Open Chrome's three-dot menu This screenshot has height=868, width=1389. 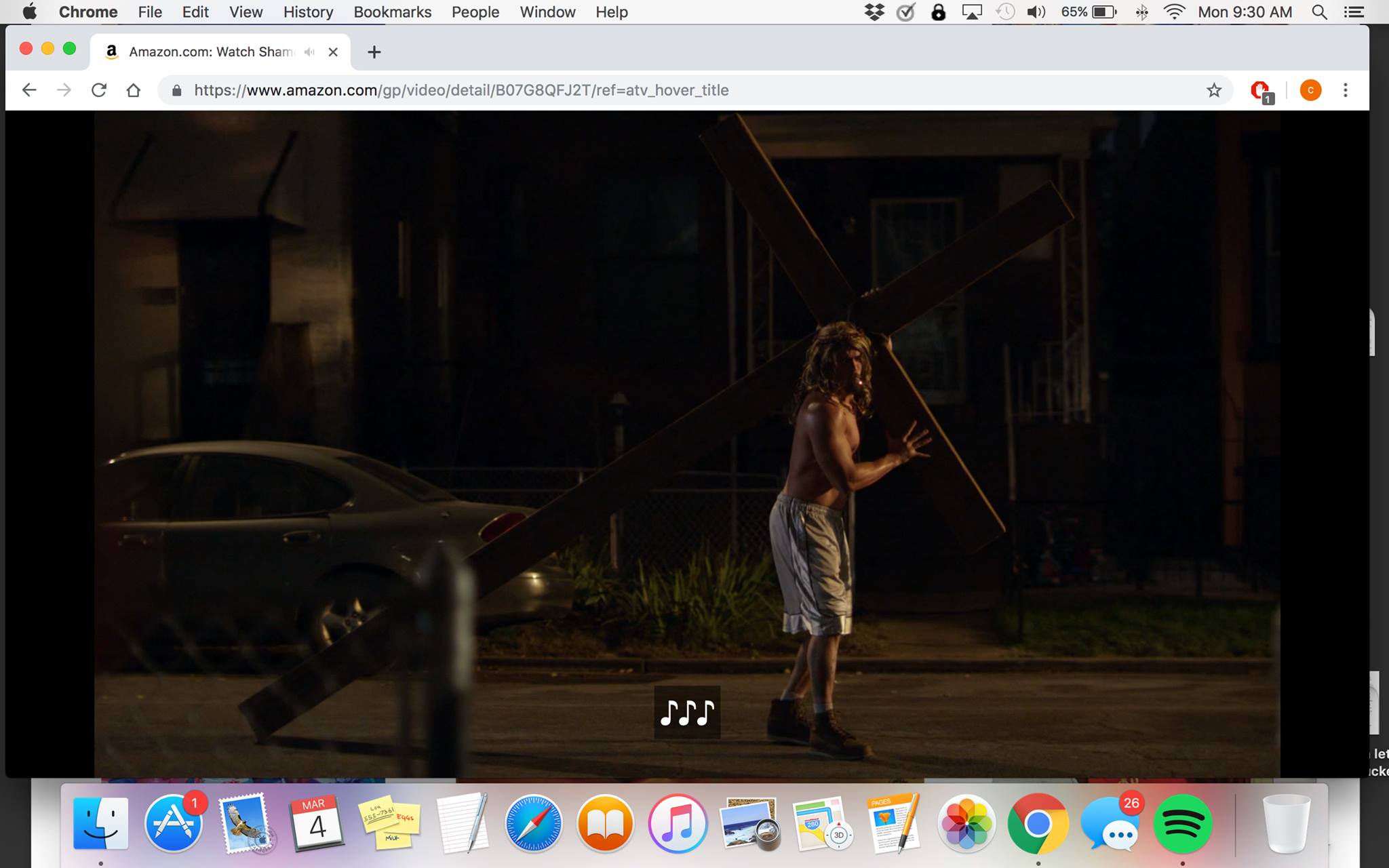tap(1346, 90)
